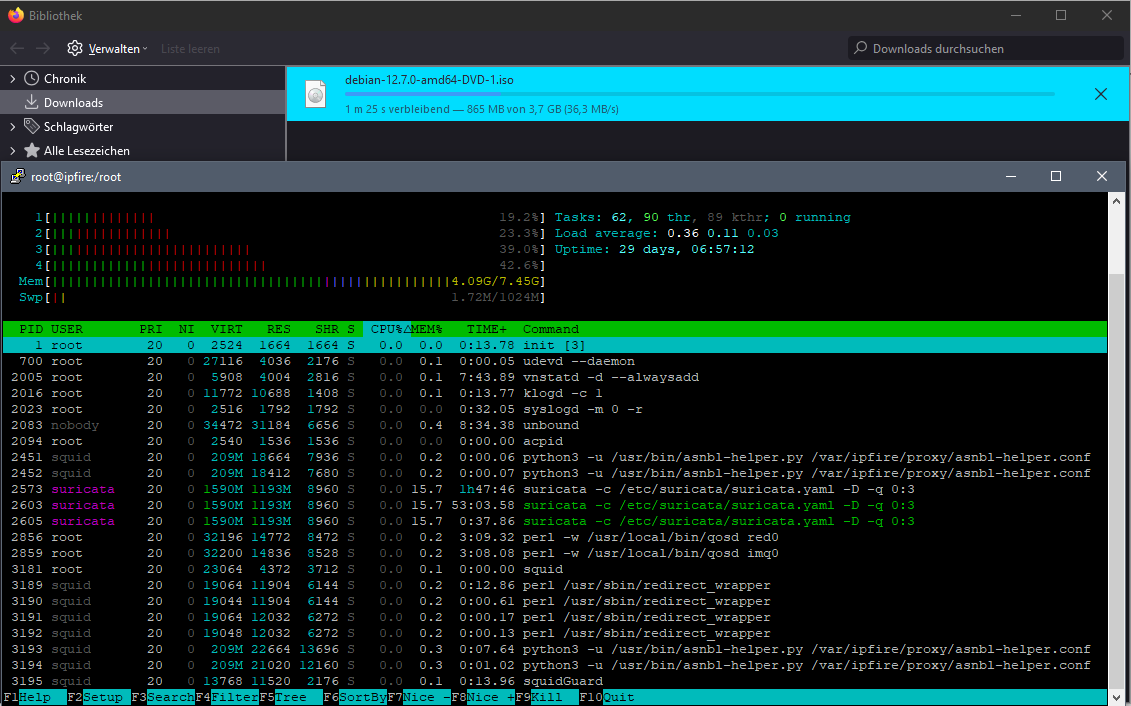Select the perl qosd red0 process
Viewport: 1131px width, 706px height.
click(x=555, y=537)
